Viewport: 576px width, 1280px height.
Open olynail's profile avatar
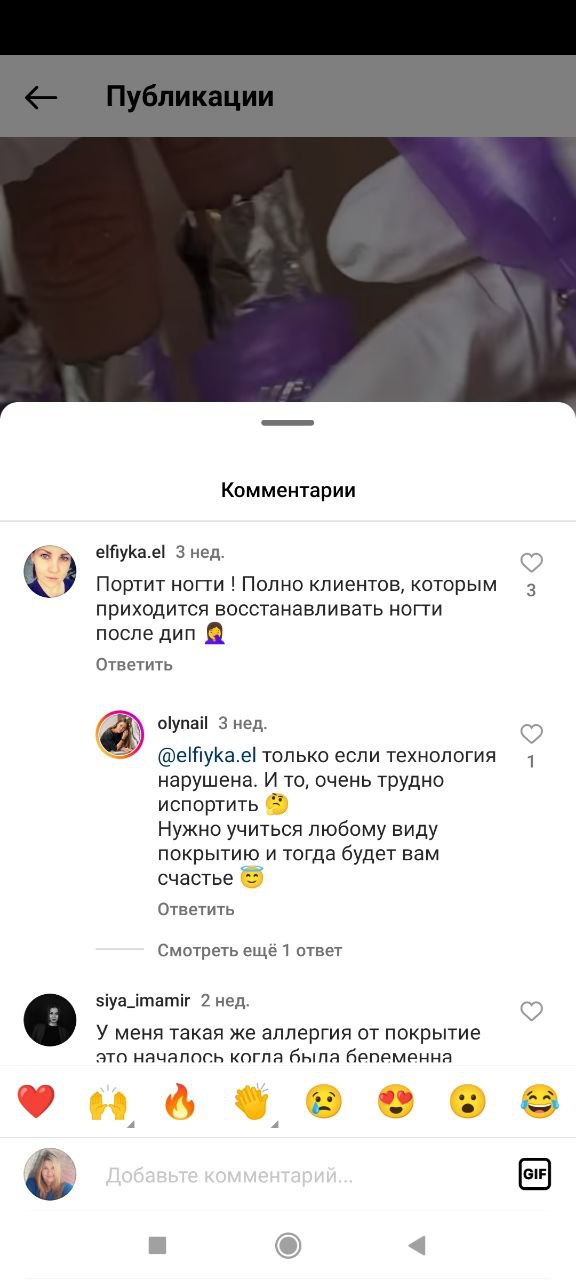120,735
